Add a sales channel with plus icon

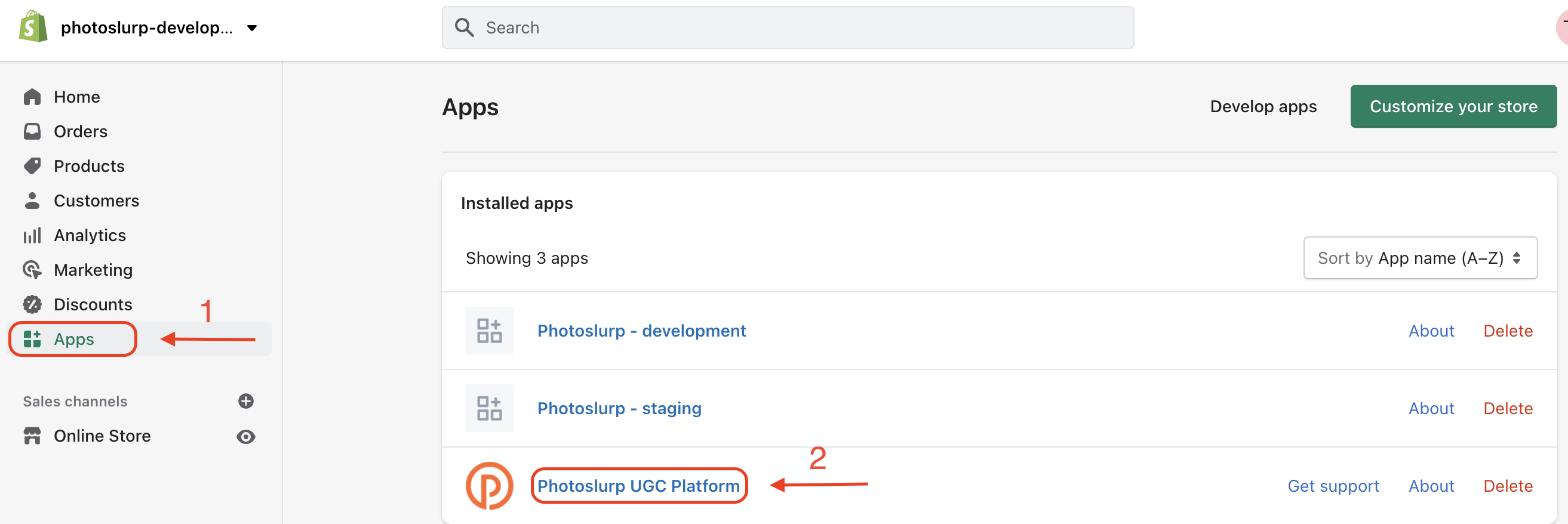[246, 401]
